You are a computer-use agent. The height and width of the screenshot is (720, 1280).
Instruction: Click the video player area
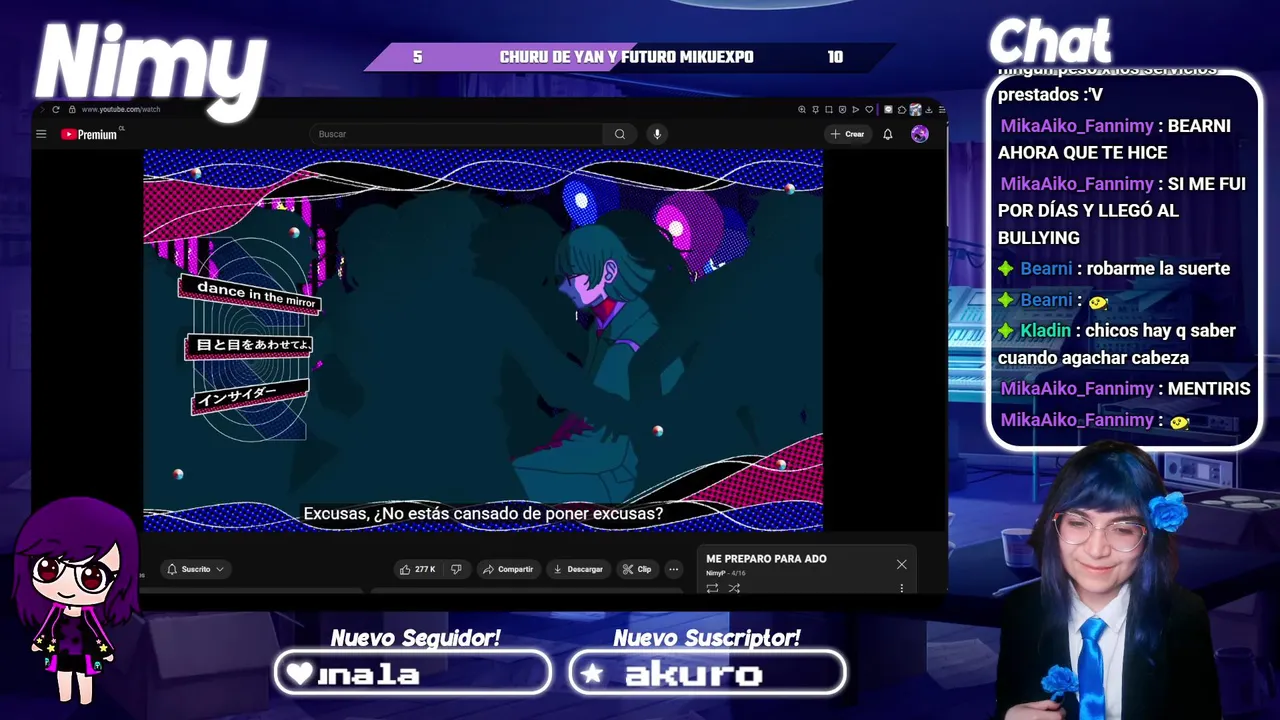tap(483, 340)
